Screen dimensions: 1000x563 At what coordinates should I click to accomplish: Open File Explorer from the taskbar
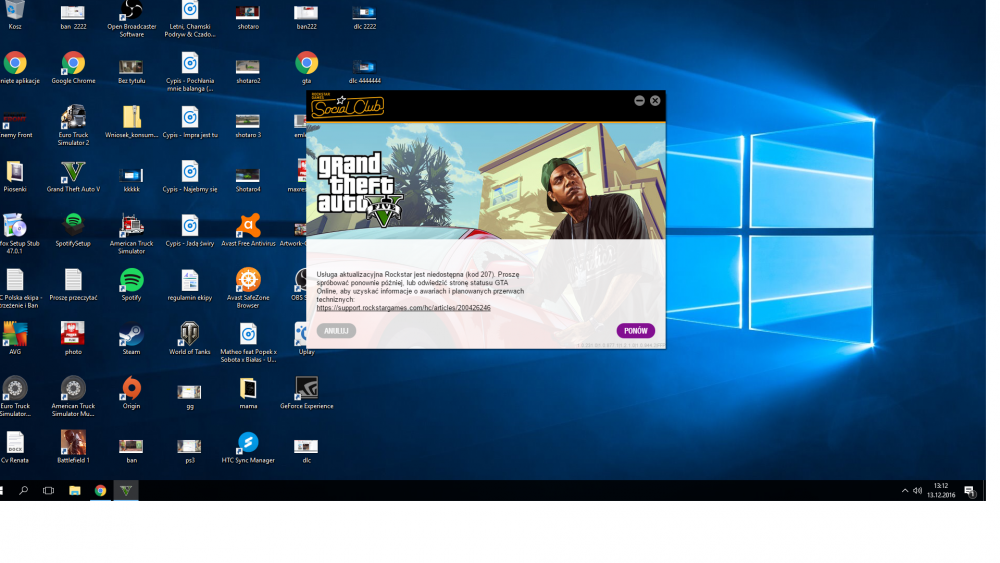pos(75,490)
